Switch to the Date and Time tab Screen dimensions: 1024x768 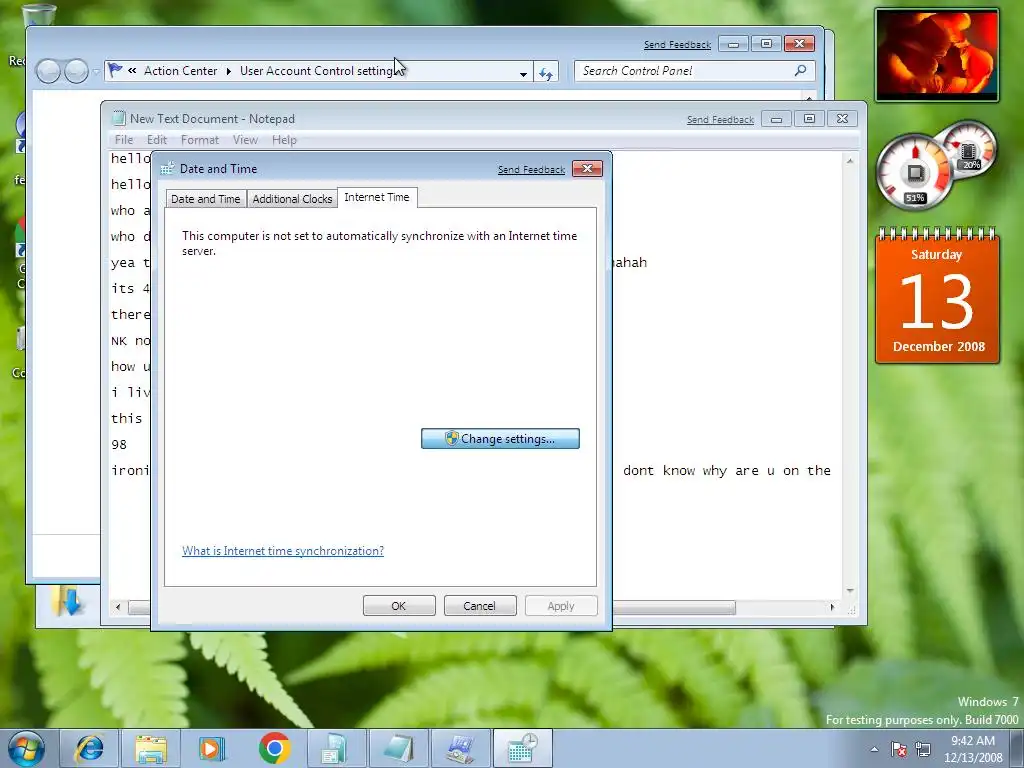point(206,199)
